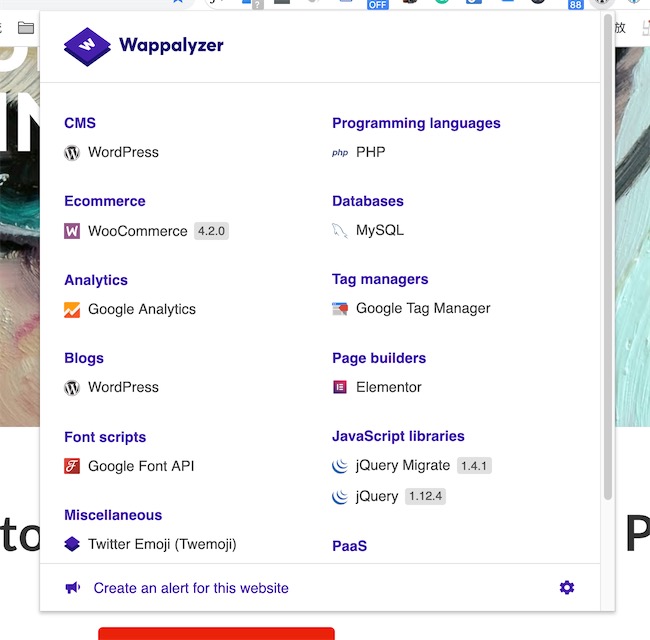
Task: Click the PHP technology name
Action: coord(371,152)
